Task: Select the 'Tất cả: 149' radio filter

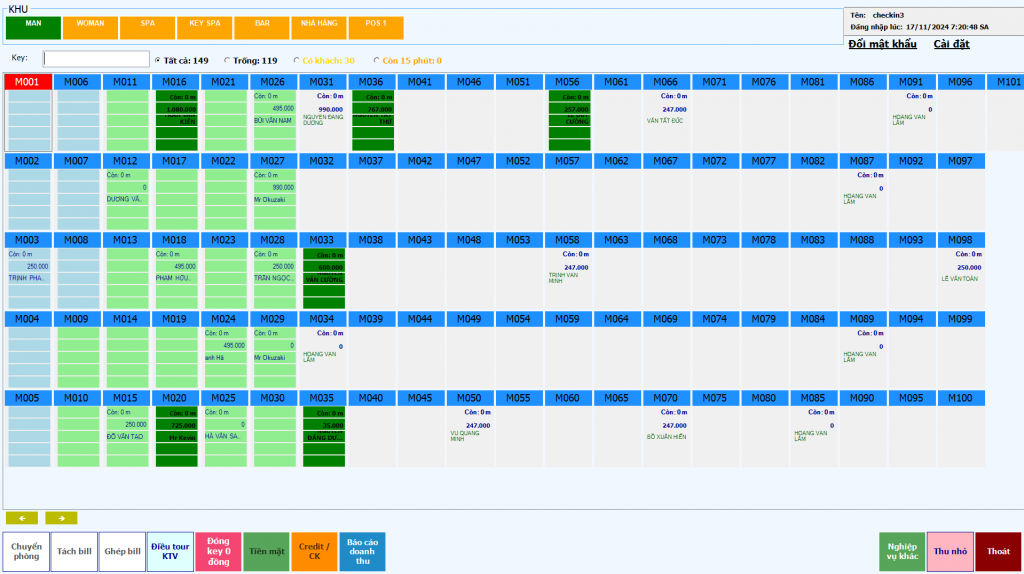Action: [x=158, y=60]
